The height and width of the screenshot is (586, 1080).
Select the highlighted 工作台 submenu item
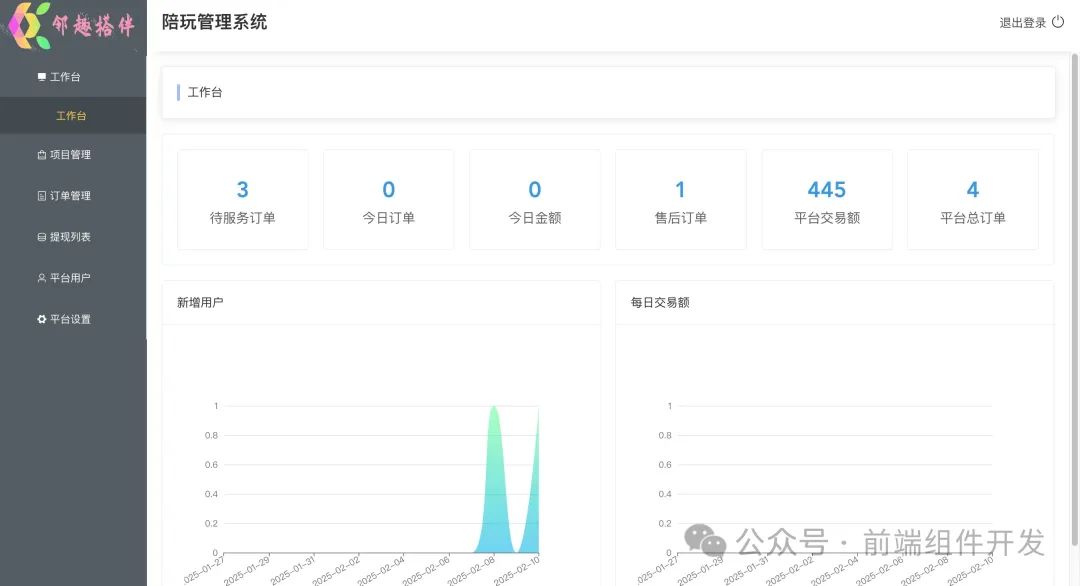pyautogui.click(x=73, y=116)
